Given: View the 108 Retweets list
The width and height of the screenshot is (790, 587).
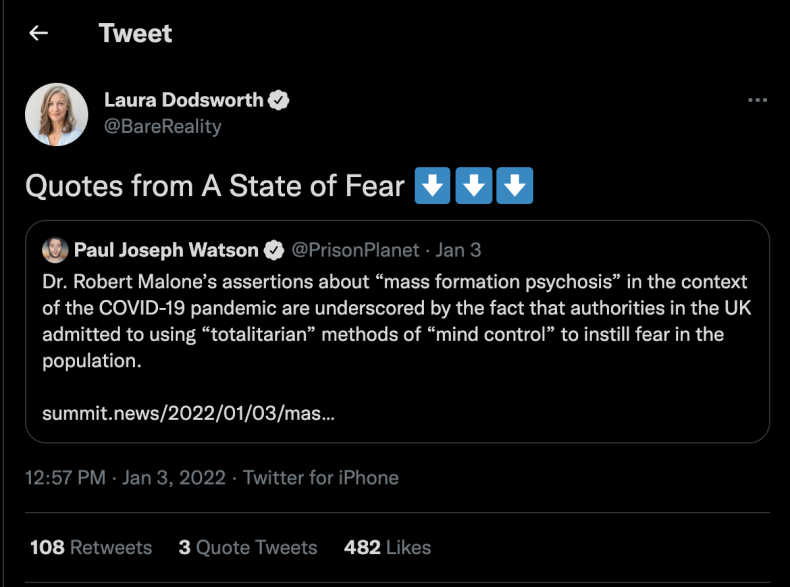Looking at the screenshot, I should pyautogui.click(x=91, y=547).
